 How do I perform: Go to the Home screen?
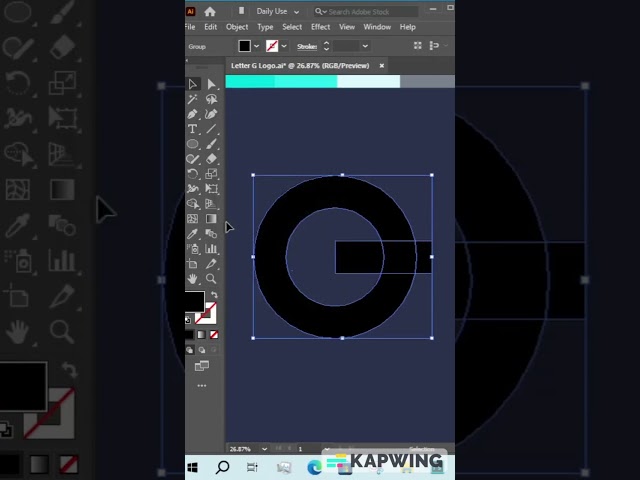(210, 11)
